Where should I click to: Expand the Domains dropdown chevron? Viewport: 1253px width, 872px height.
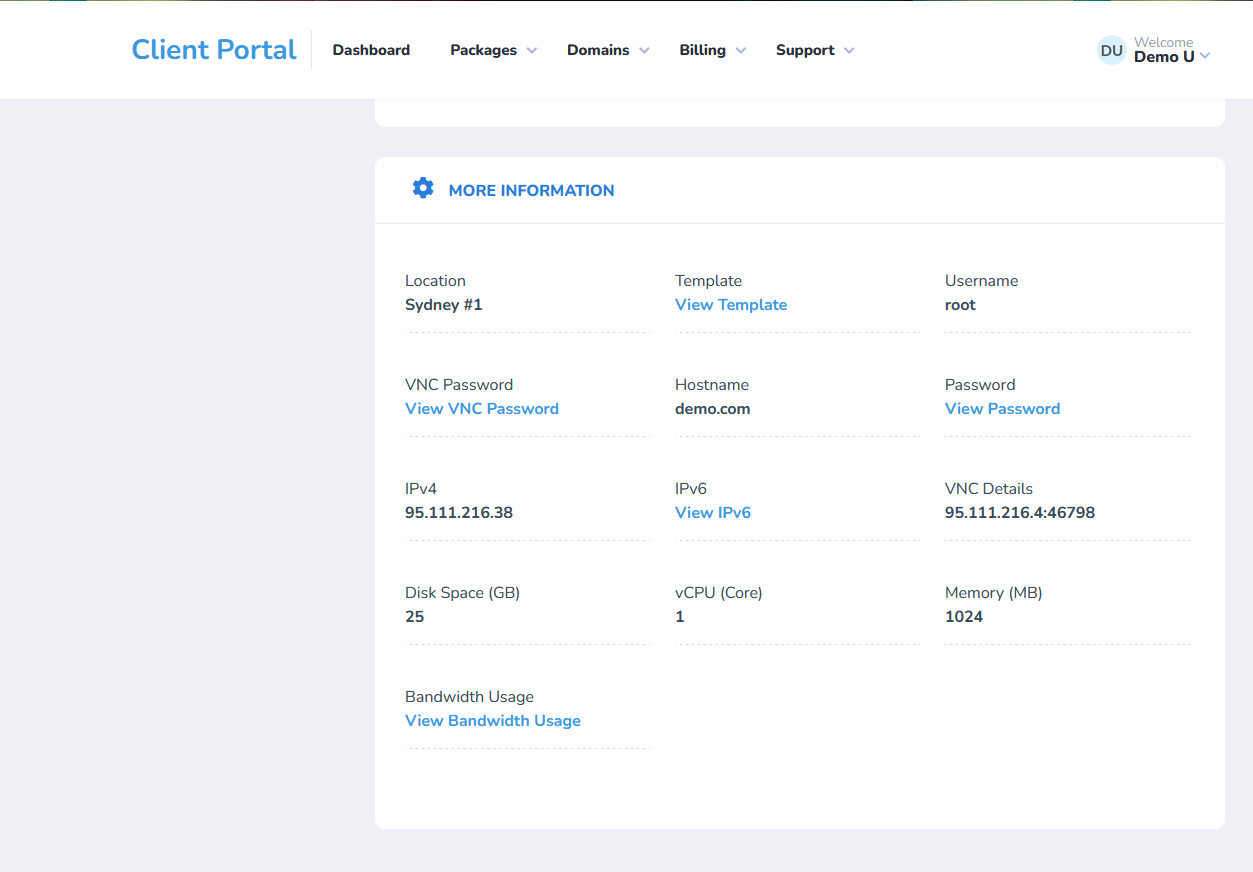click(x=644, y=51)
